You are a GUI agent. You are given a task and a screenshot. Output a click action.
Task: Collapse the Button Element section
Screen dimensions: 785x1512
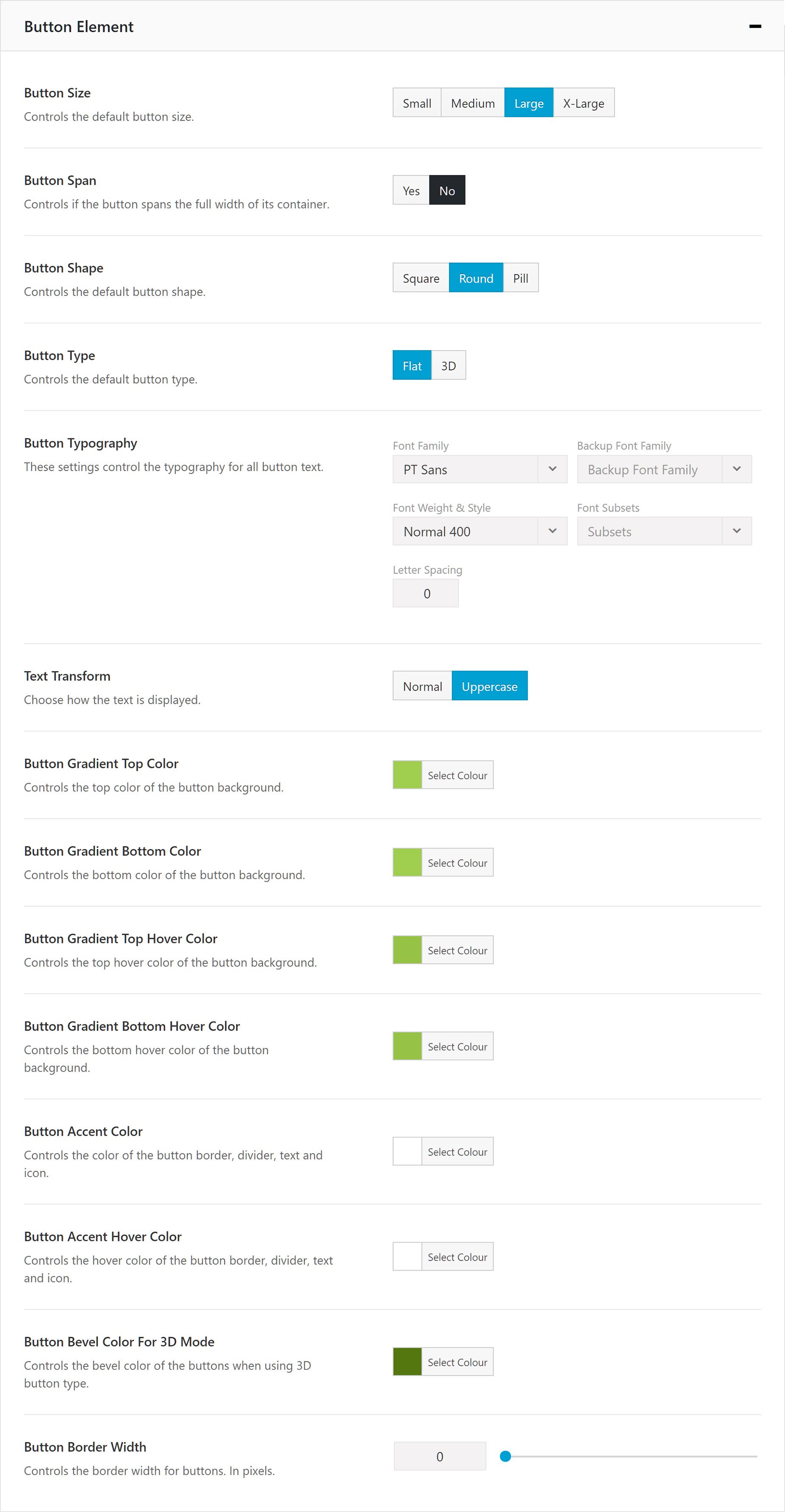[x=755, y=26]
